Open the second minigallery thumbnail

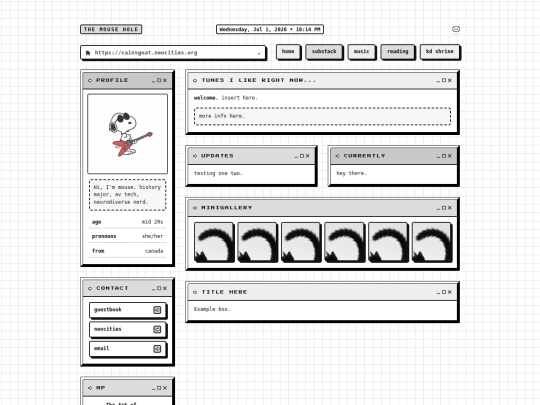[x=258, y=242]
